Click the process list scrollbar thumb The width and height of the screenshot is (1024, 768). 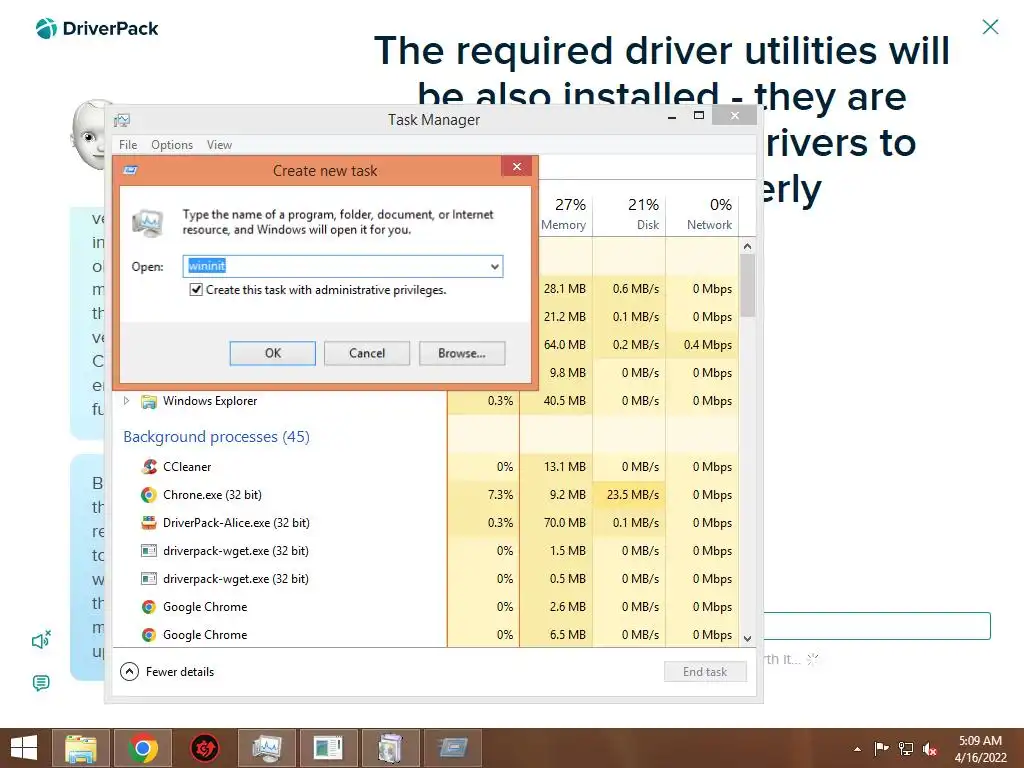(x=748, y=285)
